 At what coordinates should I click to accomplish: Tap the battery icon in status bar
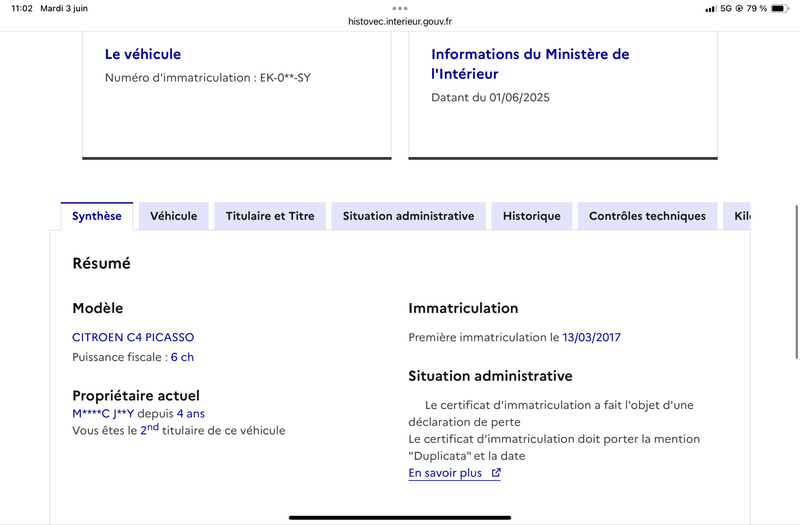[779, 8]
